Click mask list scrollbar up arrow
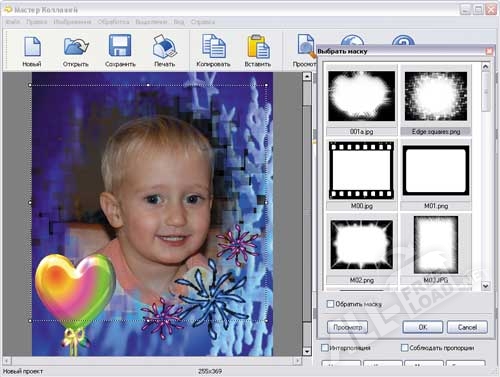 [x=486, y=67]
